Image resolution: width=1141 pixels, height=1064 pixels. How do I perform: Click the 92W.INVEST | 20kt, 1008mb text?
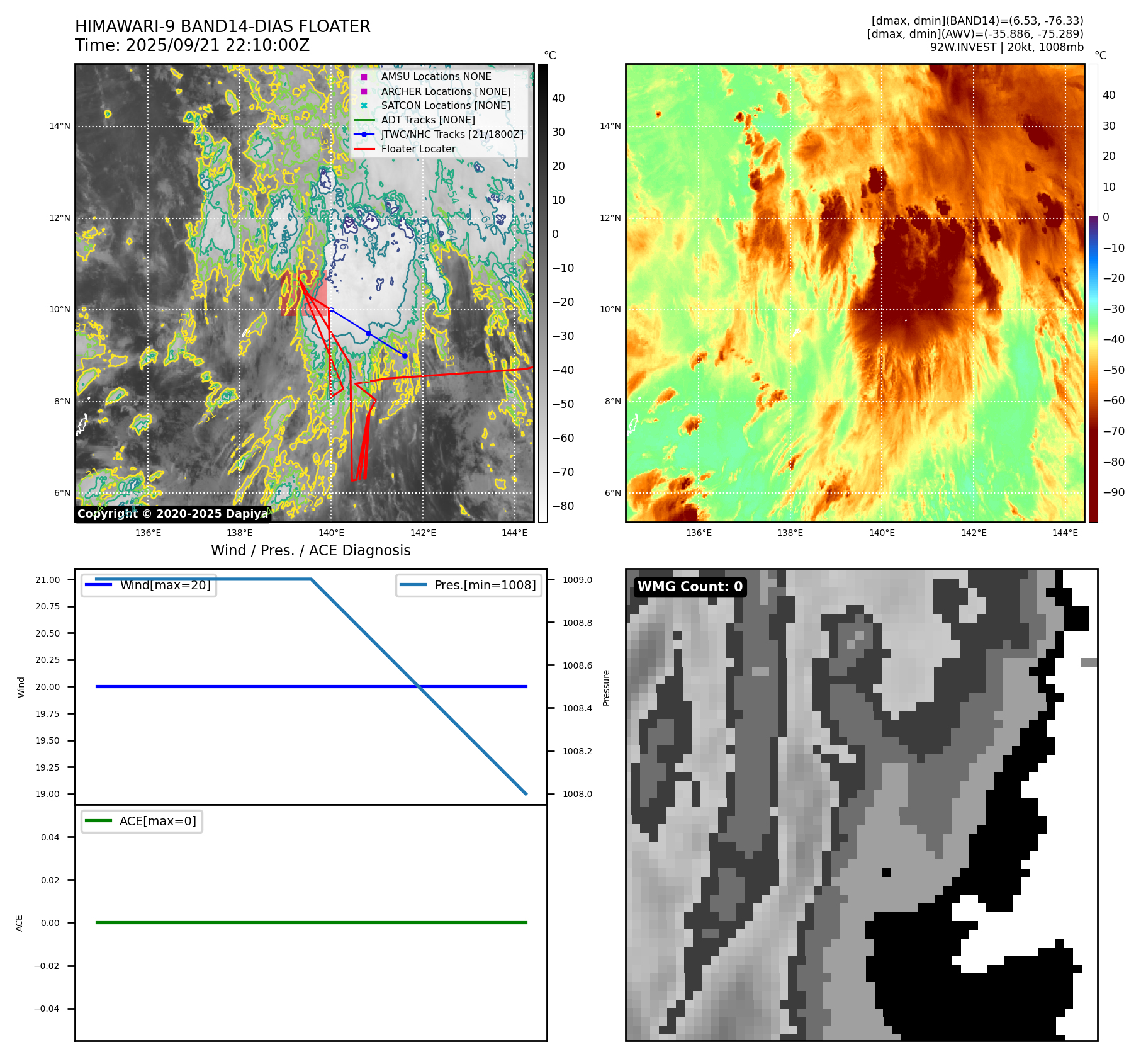[1007, 47]
